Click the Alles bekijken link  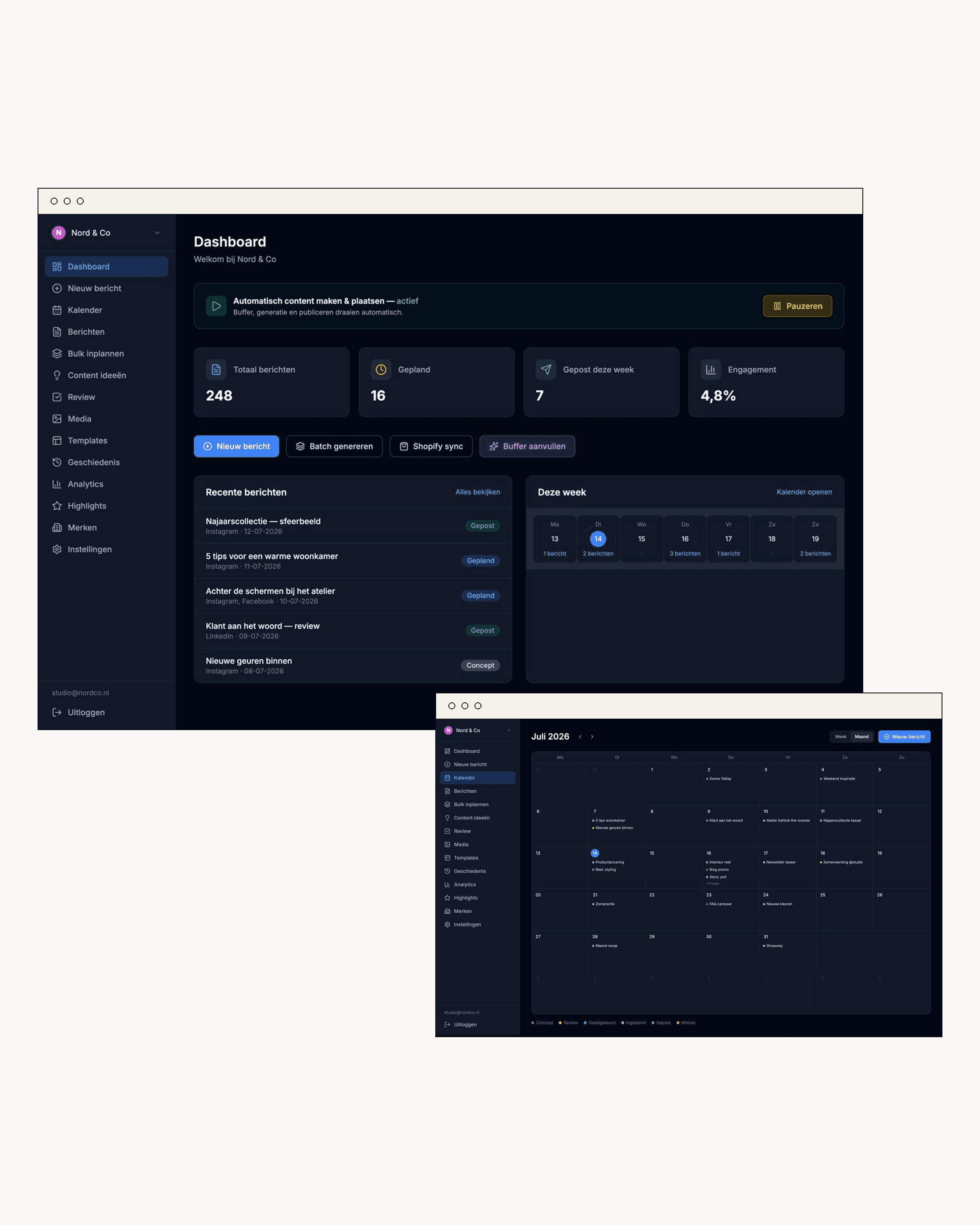tap(477, 492)
